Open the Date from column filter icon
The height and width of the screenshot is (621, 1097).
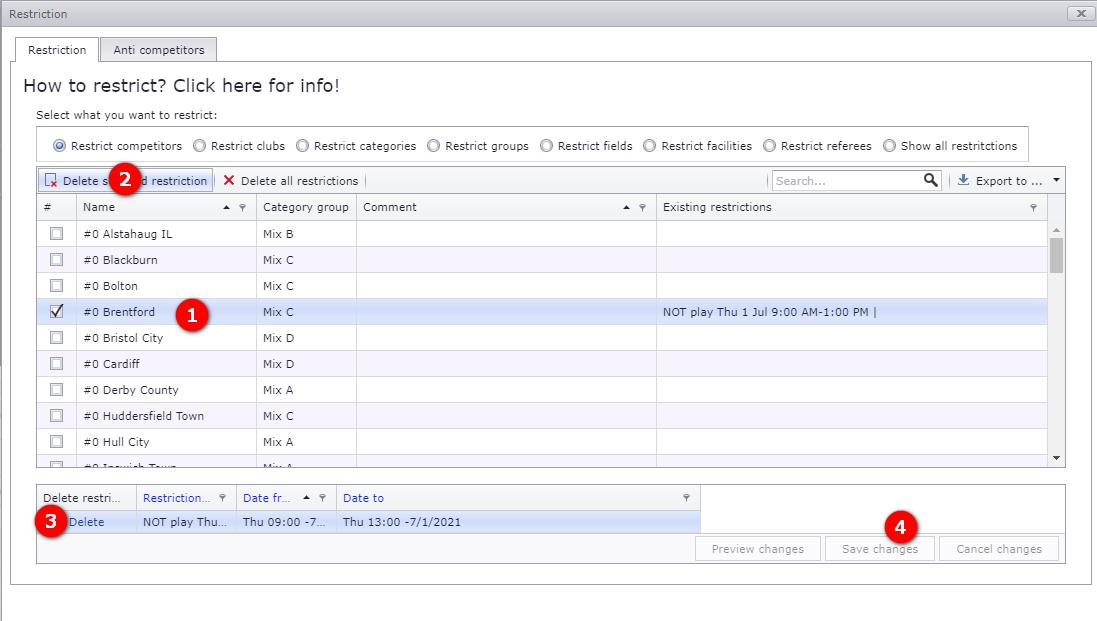(x=323, y=498)
